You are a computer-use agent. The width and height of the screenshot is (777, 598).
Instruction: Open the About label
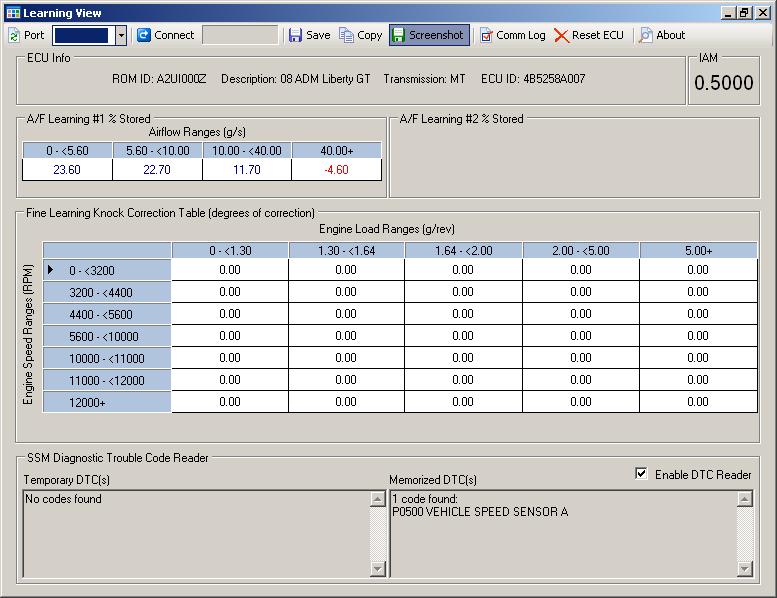tap(670, 35)
